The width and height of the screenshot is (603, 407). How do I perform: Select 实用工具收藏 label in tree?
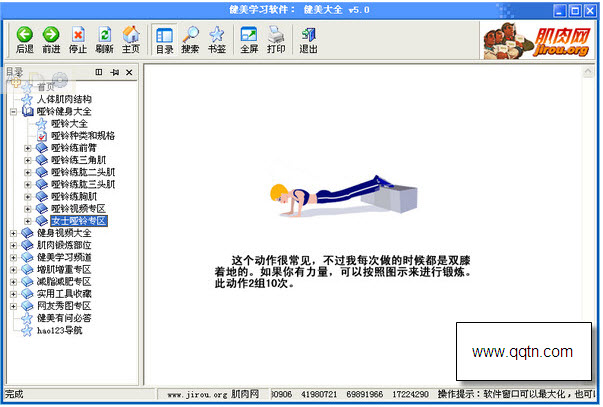click(64, 294)
